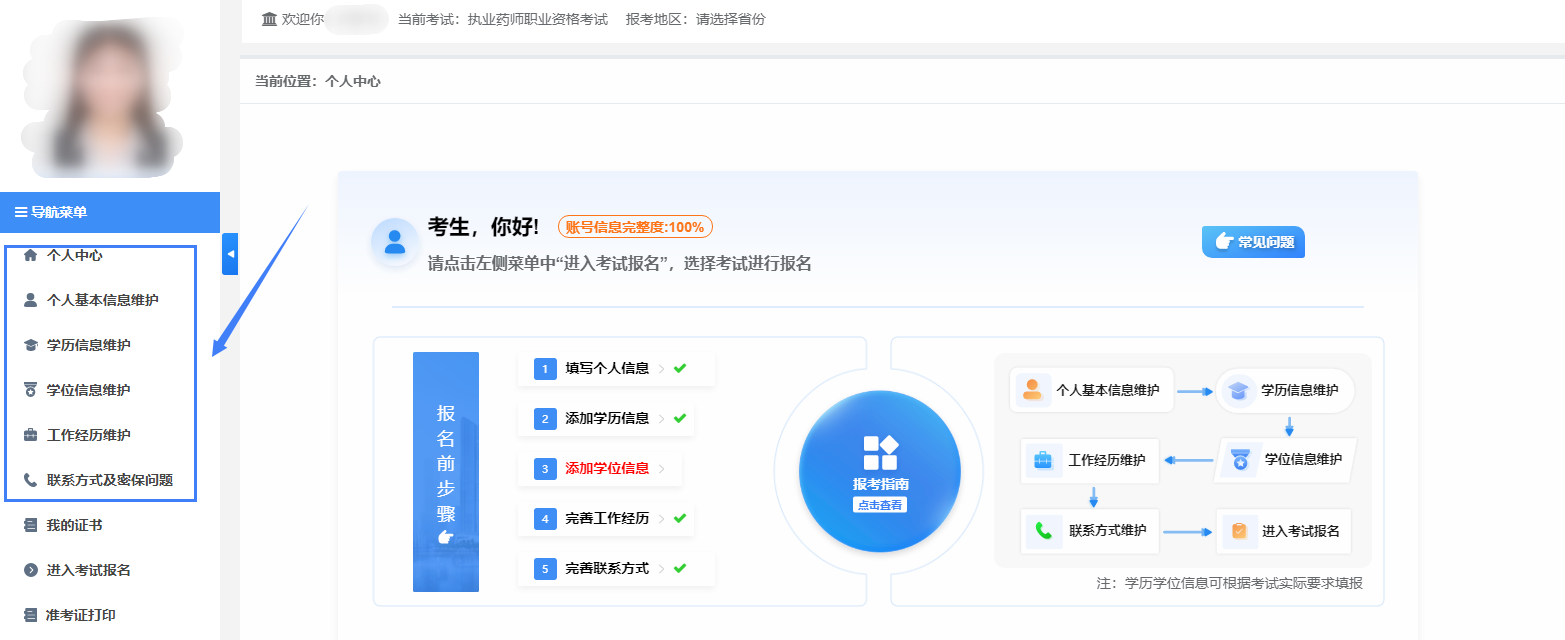Click the orange person icon in flowchart
1565x640 pixels.
click(1033, 390)
